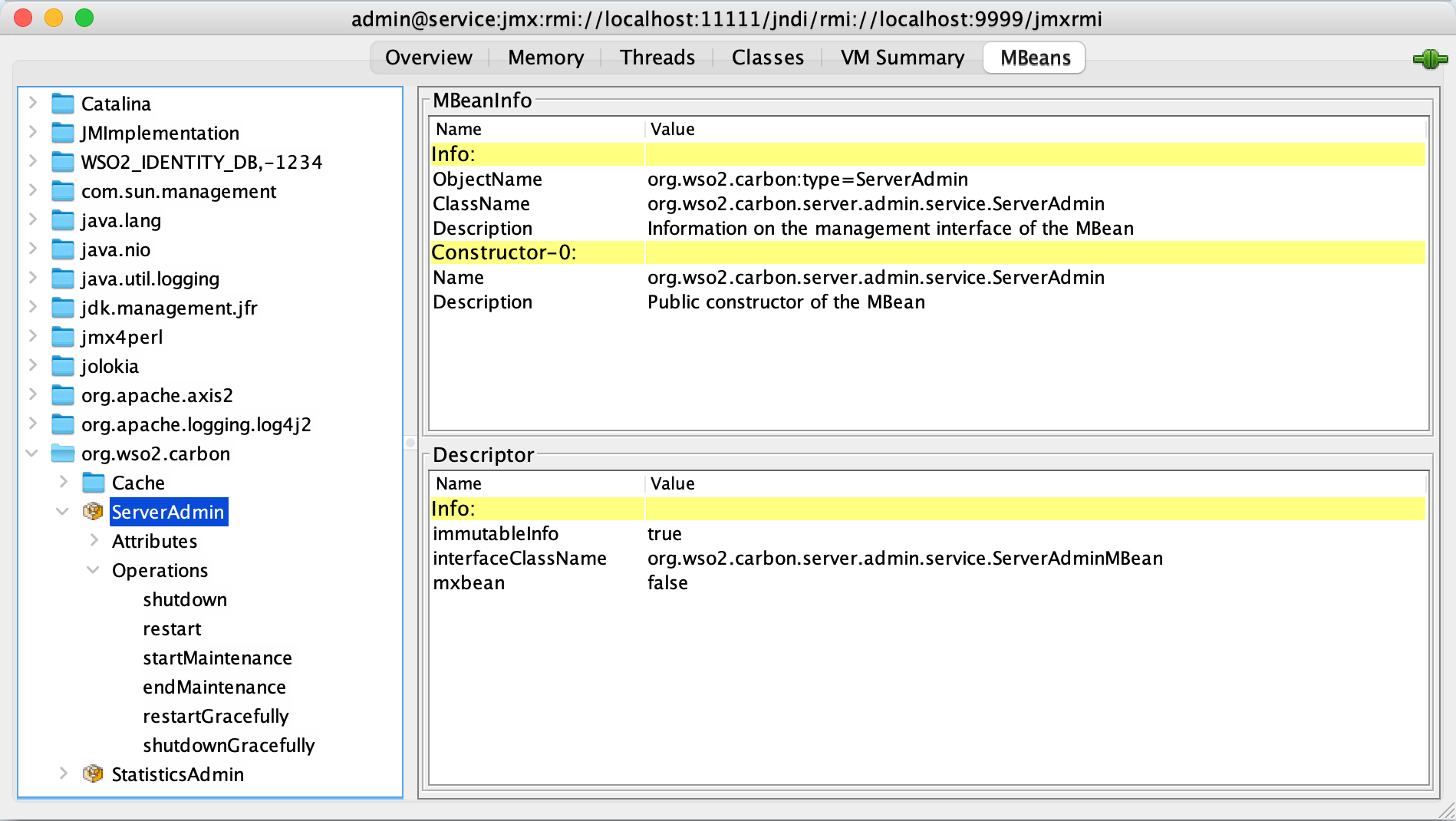1456x821 pixels.
Task: Select the restartGracefully operation
Action: 216,716
